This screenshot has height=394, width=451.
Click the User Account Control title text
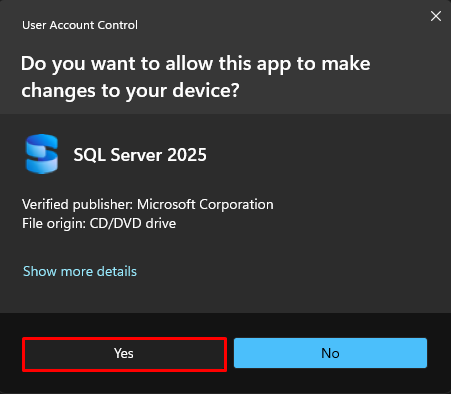(80, 25)
